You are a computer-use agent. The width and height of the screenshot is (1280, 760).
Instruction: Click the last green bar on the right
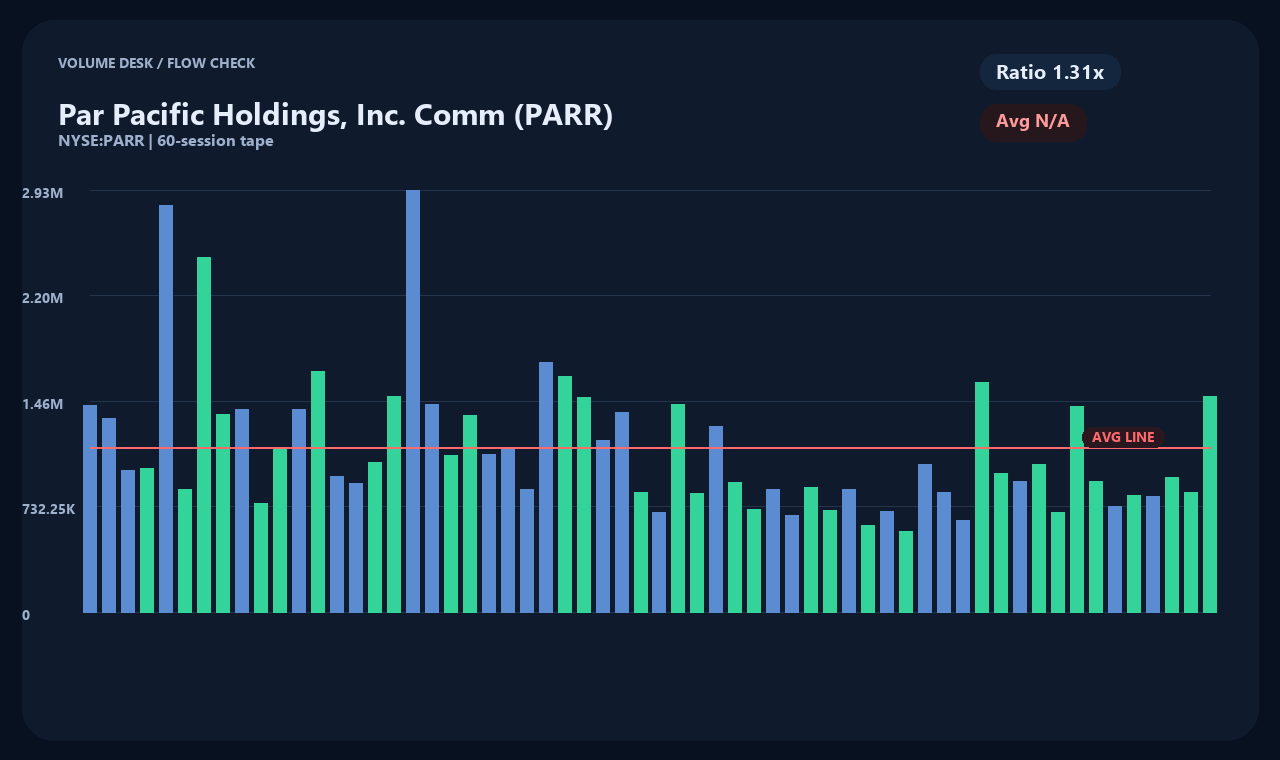[1210, 504]
